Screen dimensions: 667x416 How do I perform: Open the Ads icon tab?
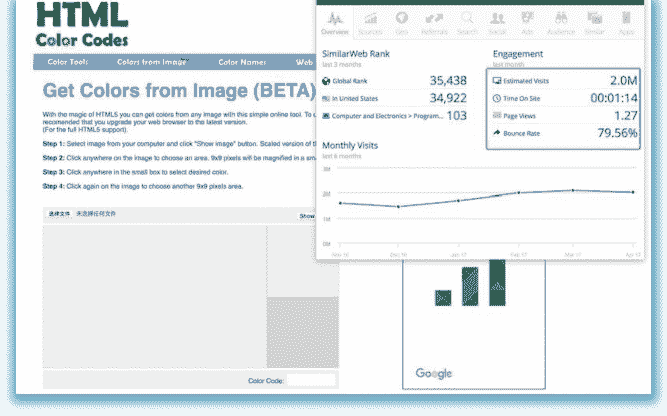(x=529, y=22)
